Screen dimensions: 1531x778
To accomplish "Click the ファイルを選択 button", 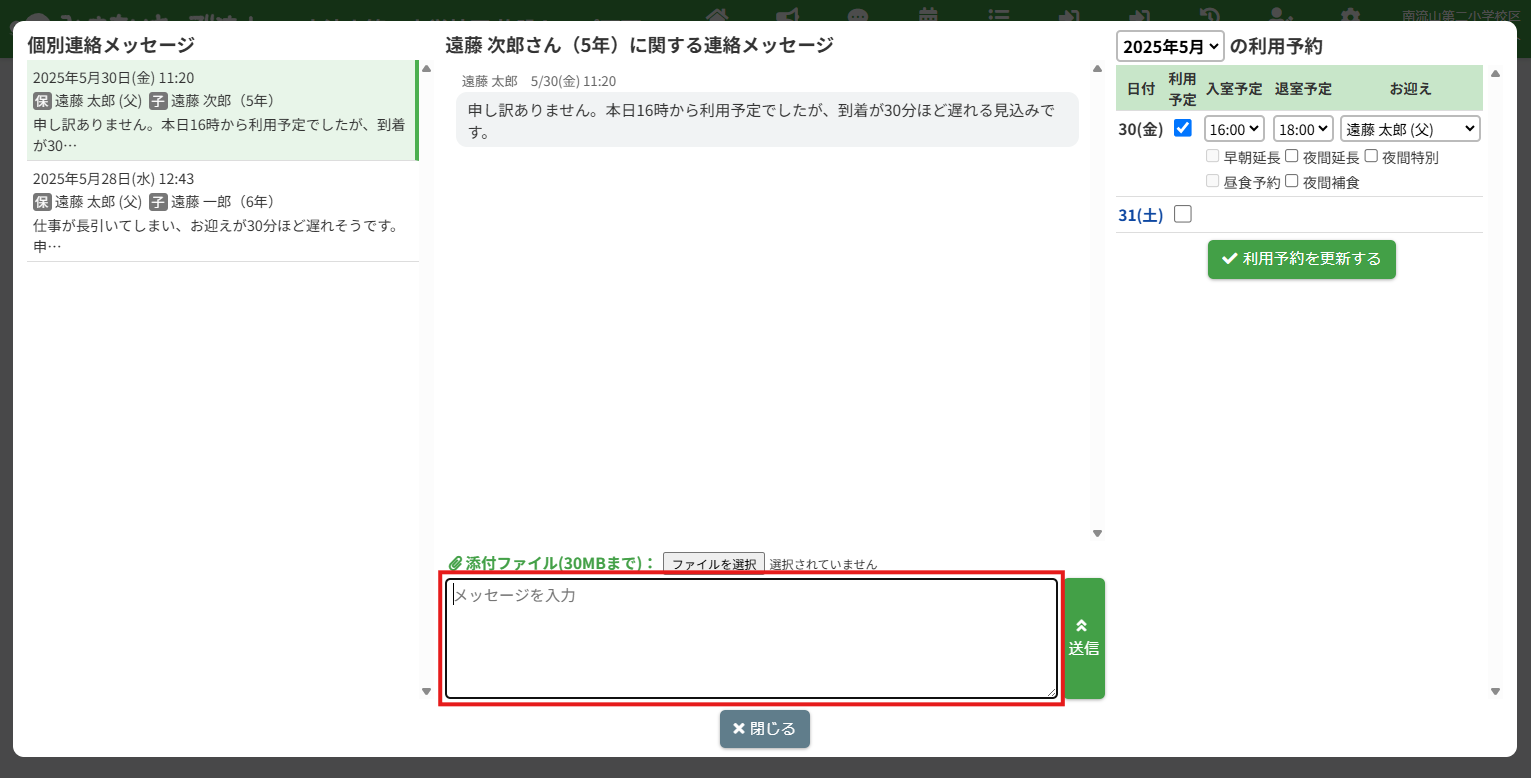I will [713, 564].
